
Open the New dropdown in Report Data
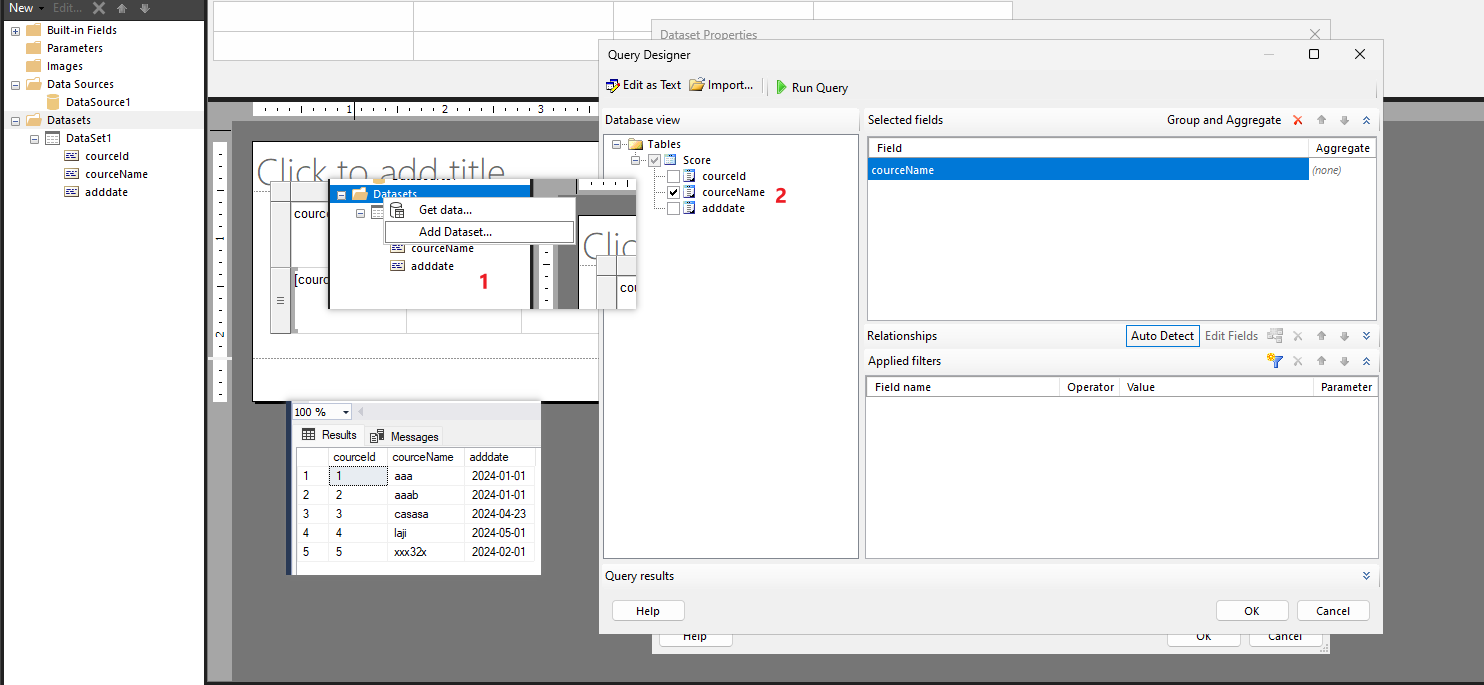click(25, 8)
